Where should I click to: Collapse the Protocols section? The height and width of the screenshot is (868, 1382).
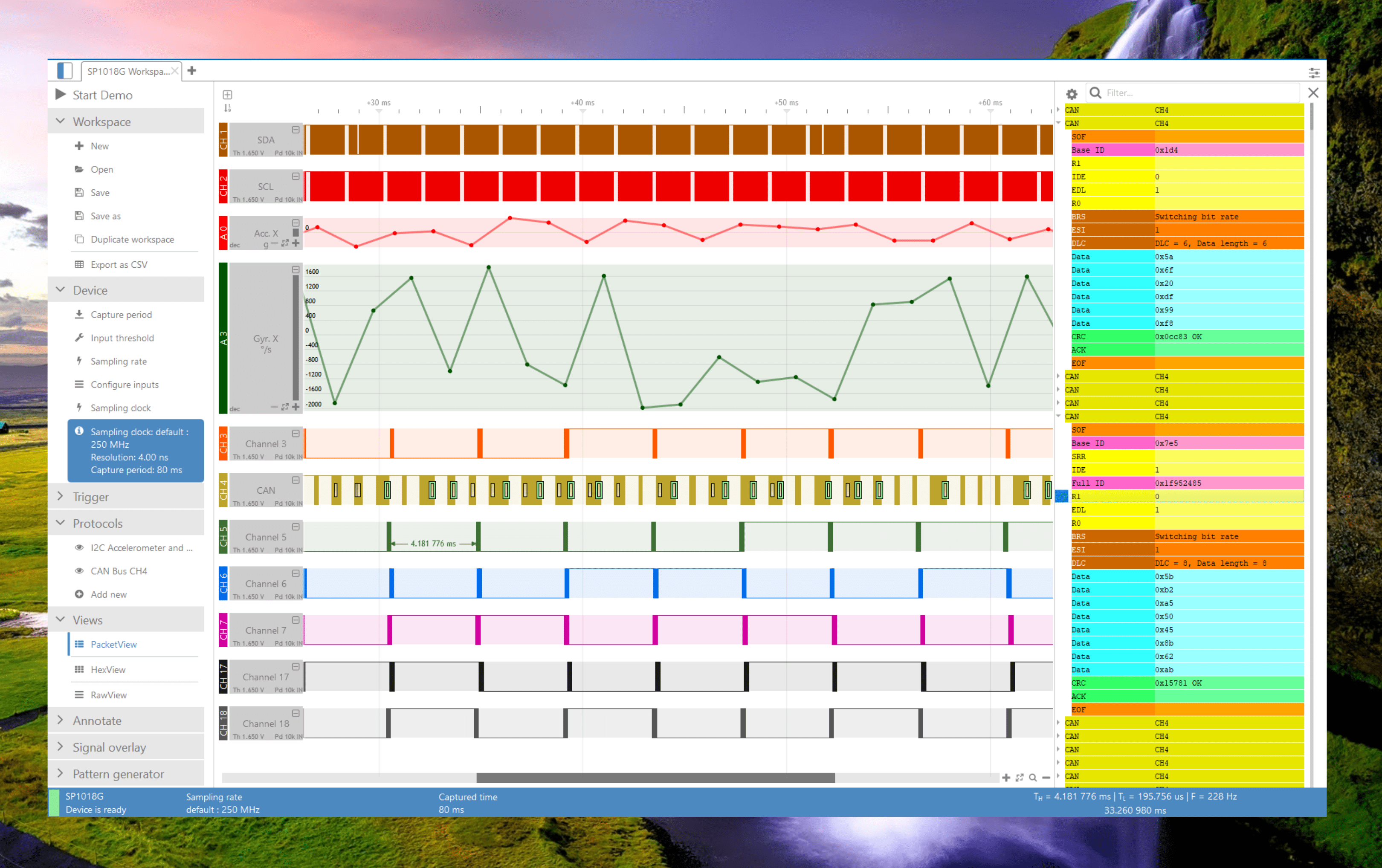(97, 523)
